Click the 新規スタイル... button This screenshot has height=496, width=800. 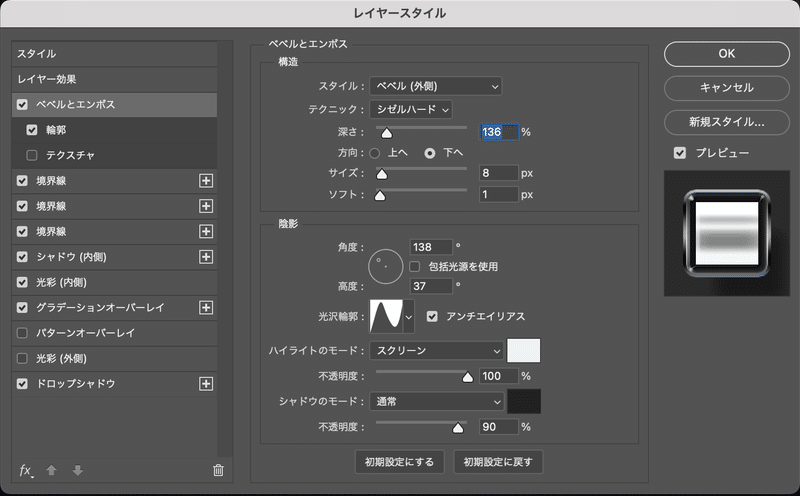[727, 122]
